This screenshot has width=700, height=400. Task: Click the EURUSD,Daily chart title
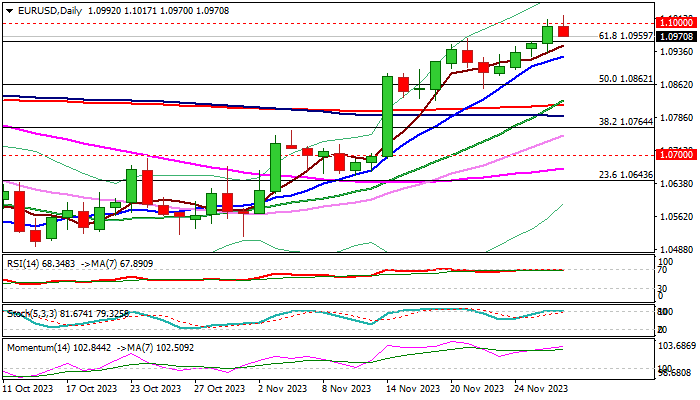[46, 8]
